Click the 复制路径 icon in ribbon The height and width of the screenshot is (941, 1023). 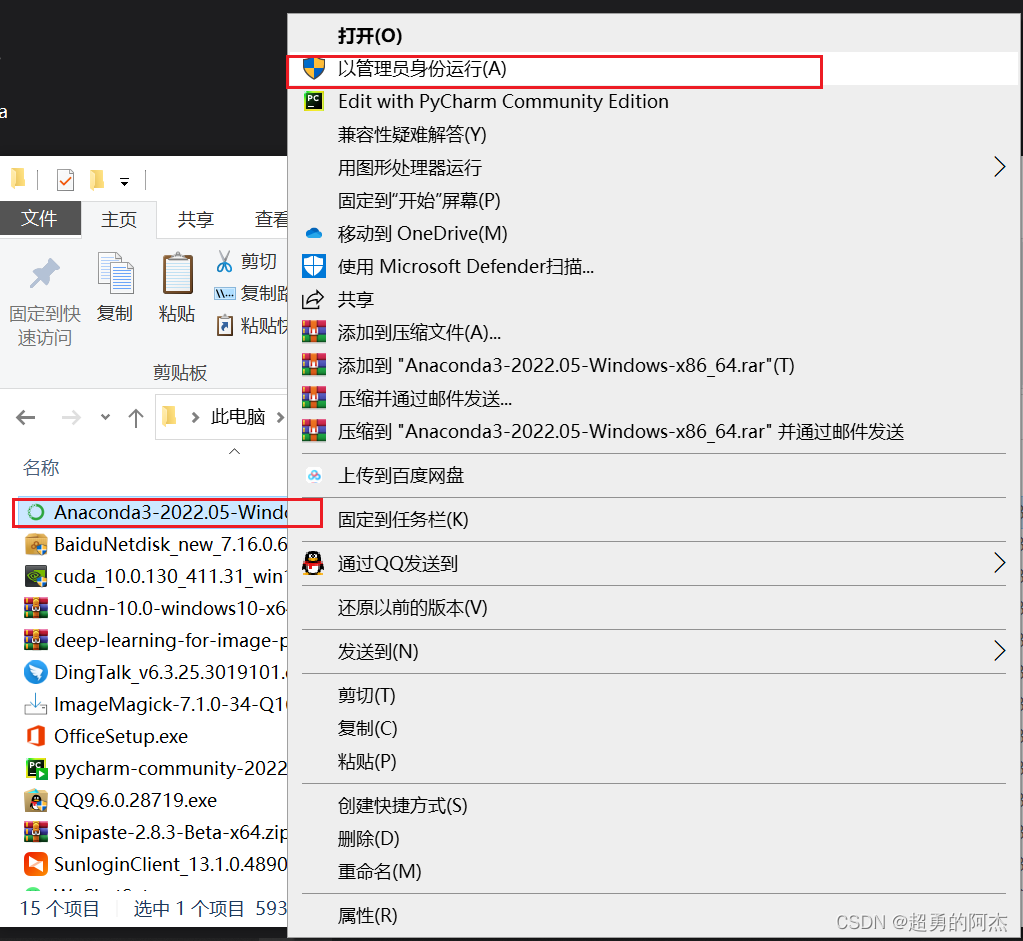224,294
